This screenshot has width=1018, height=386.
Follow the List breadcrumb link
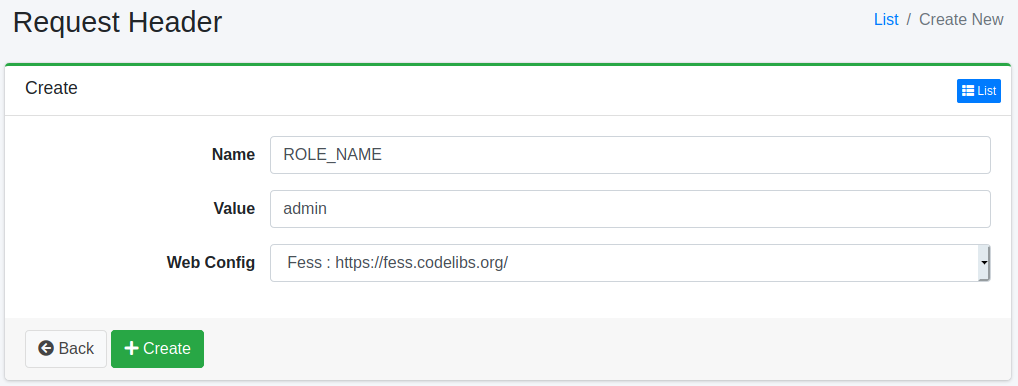tap(886, 19)
